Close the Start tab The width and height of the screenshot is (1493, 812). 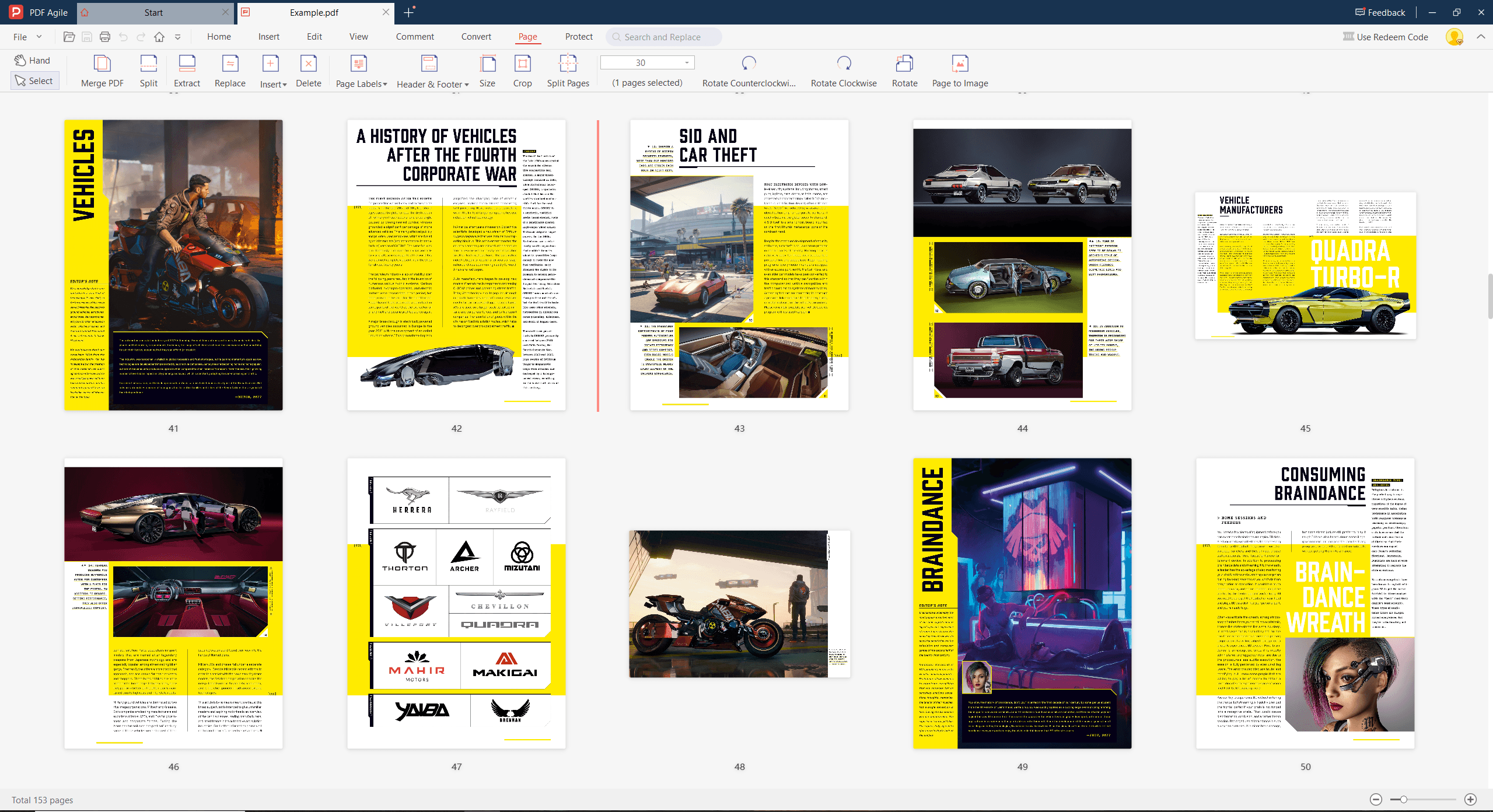coord(225,12)
